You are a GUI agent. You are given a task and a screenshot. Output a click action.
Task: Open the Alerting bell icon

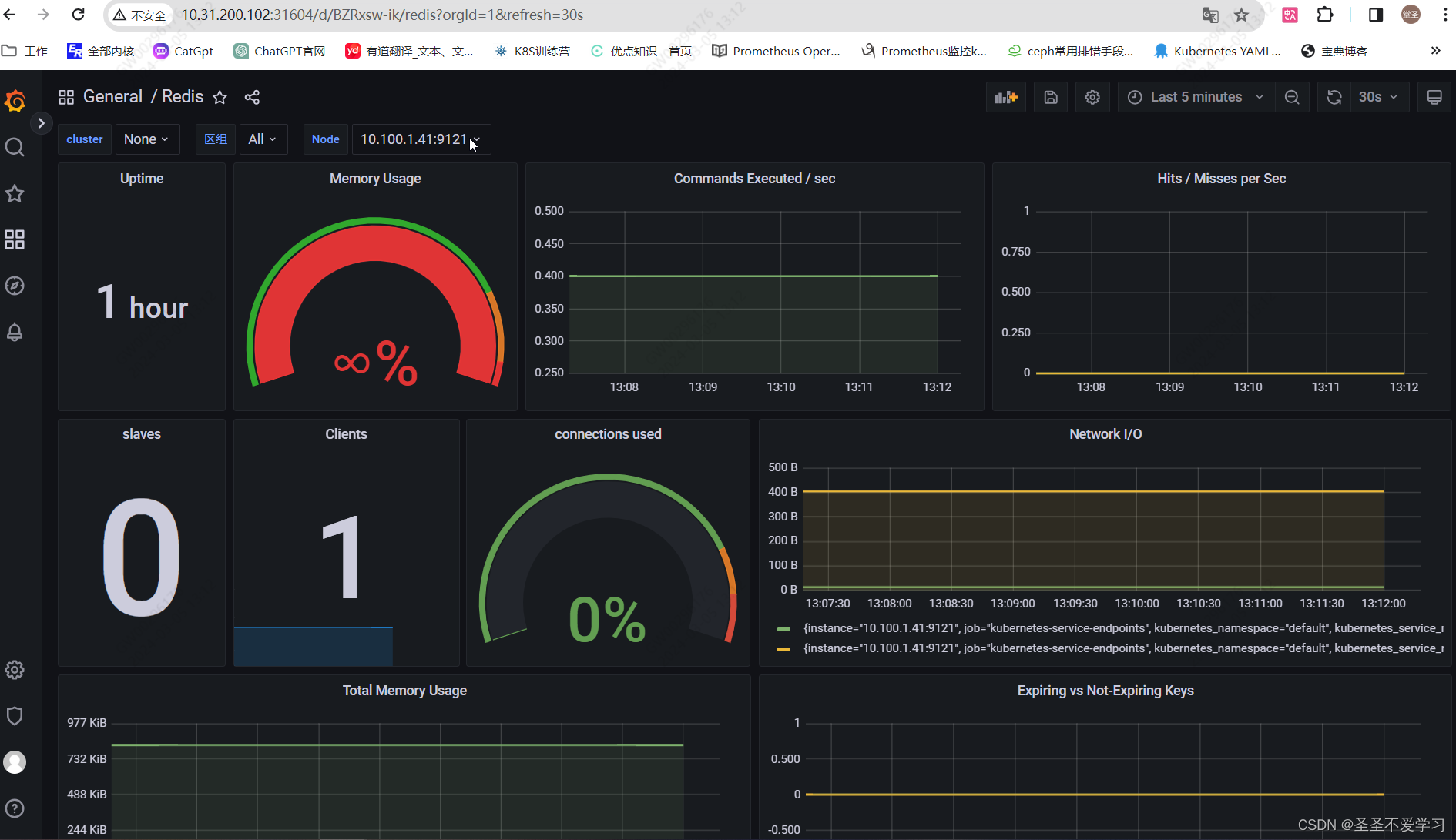pyautogui.click(x=15, y=332)
